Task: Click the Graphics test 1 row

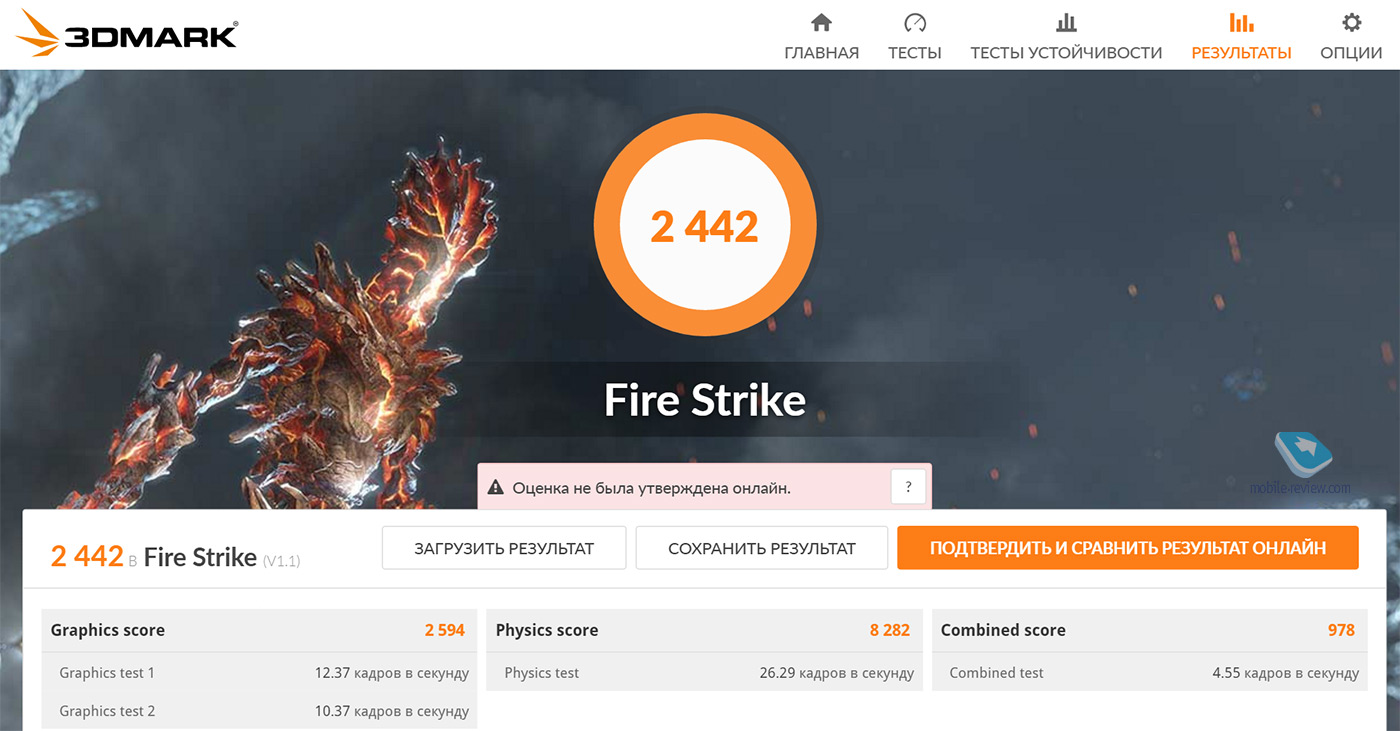Action: click(258, 672)
